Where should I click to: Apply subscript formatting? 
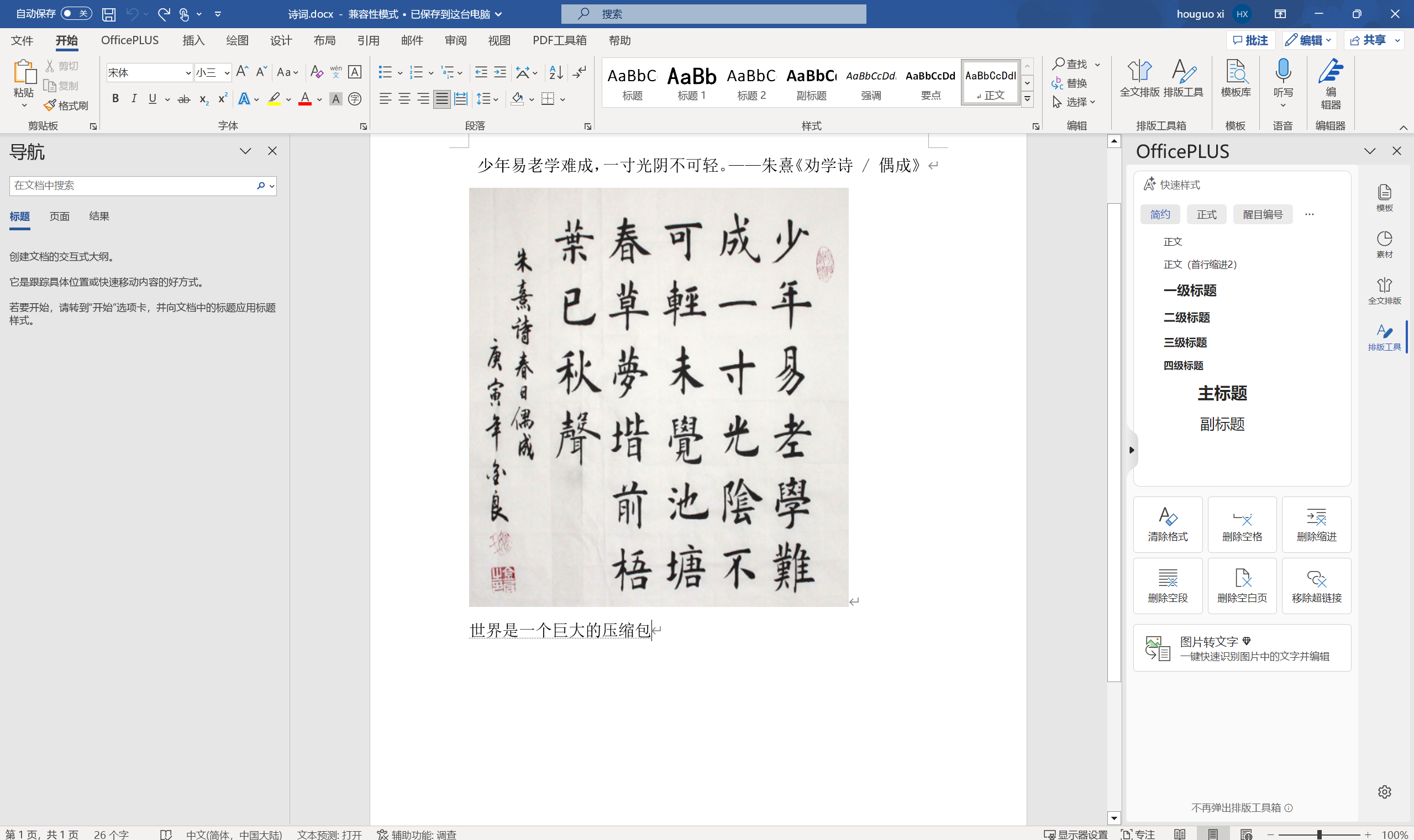[x=204, y=99]
